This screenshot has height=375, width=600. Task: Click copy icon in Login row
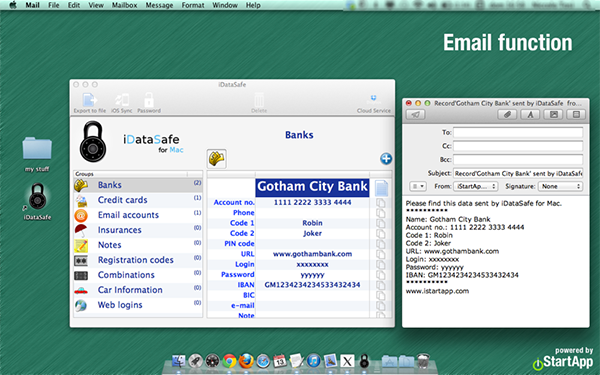(380, 264)
